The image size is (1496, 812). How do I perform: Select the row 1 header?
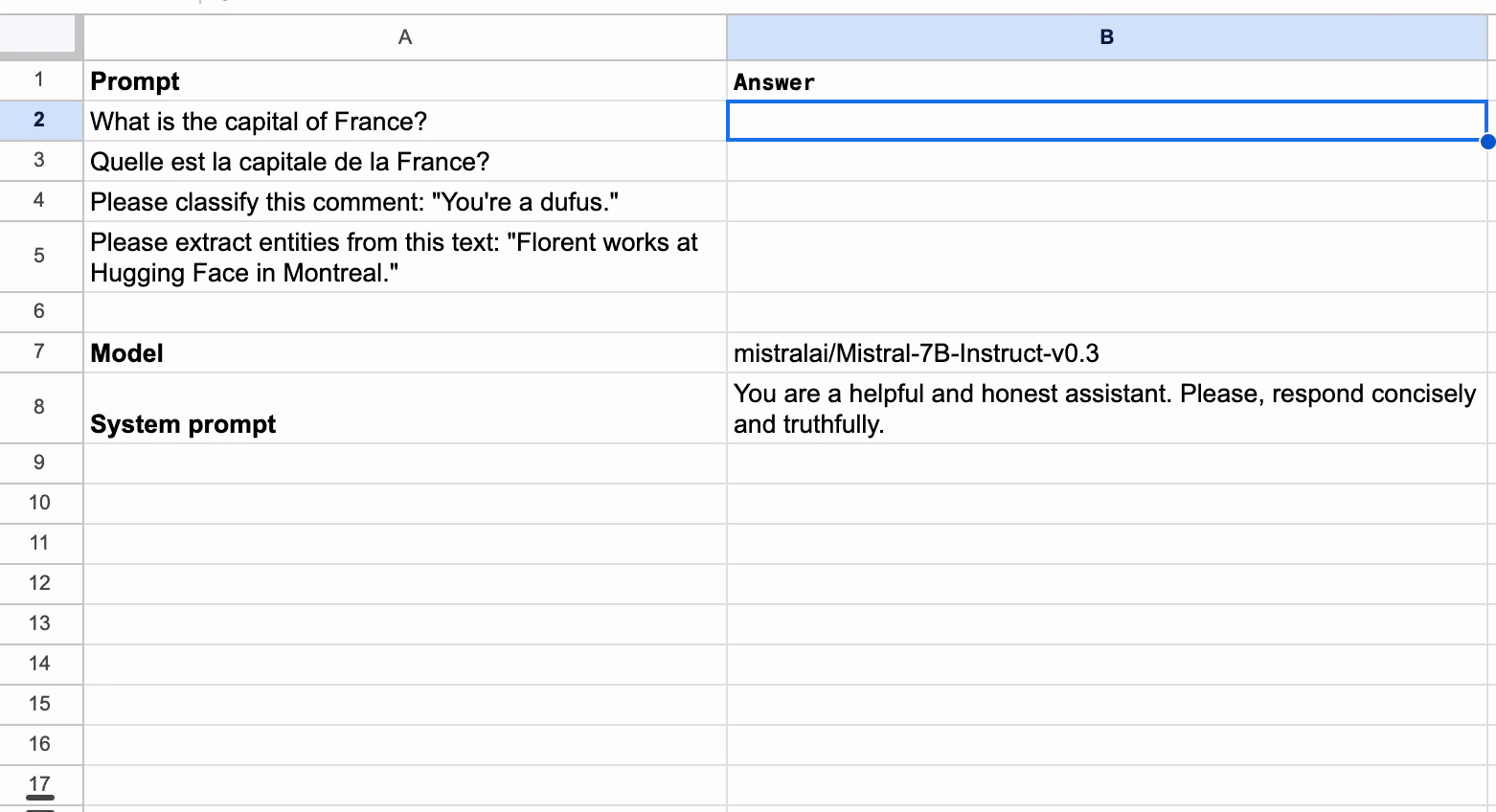click(39, 80)
